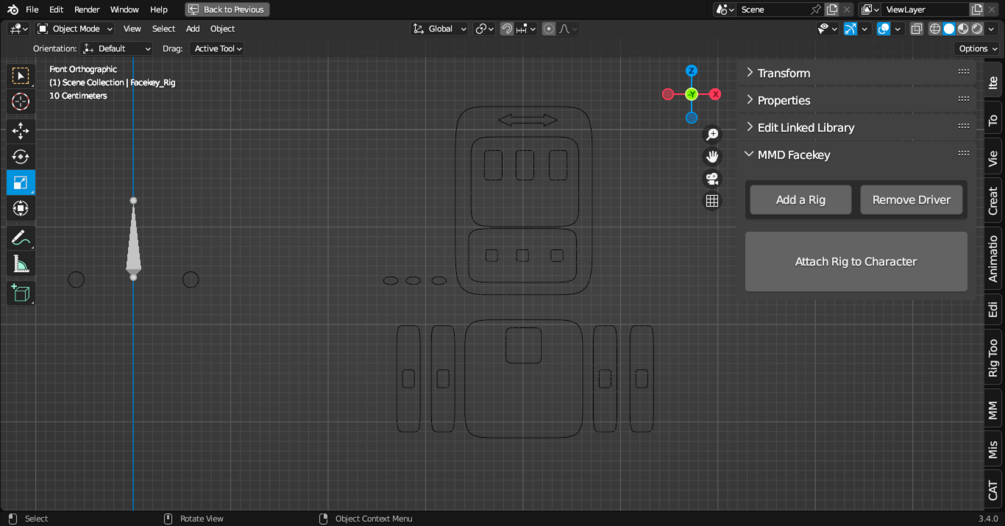
Task: Toggle proportional editing button
Action: coord(549,29)
